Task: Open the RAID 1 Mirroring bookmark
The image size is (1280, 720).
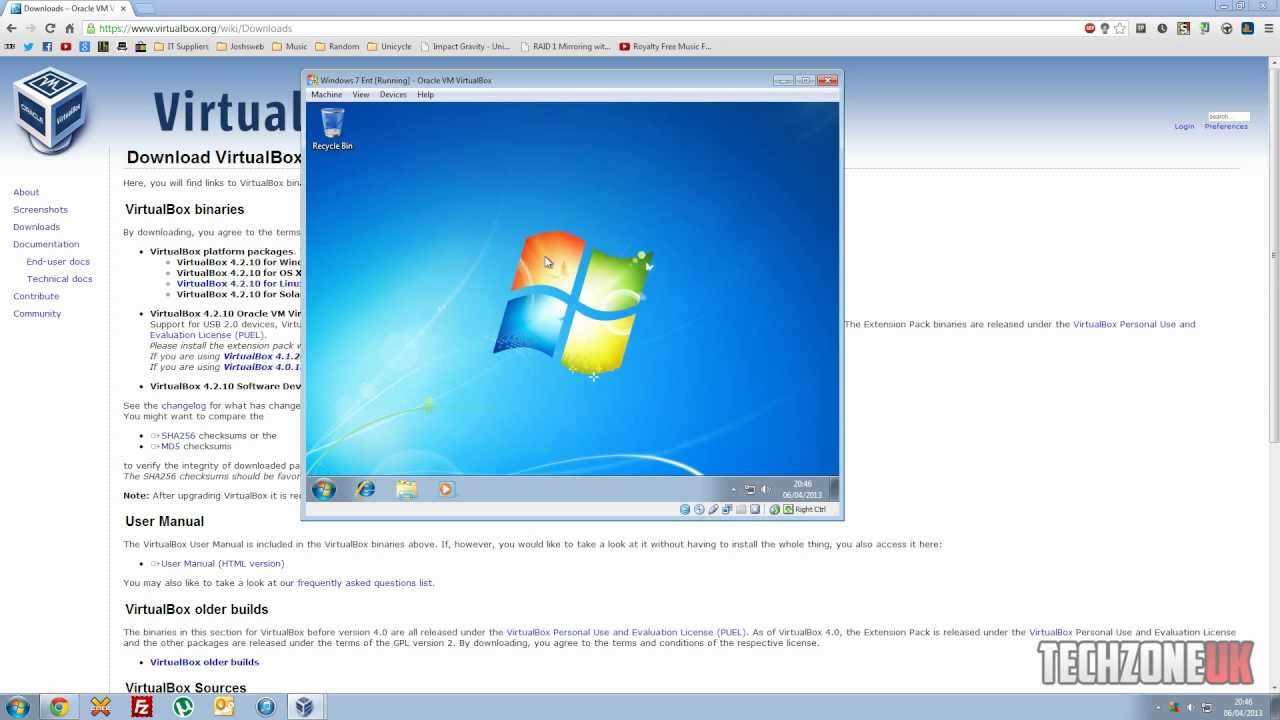Action: [565, 46]
